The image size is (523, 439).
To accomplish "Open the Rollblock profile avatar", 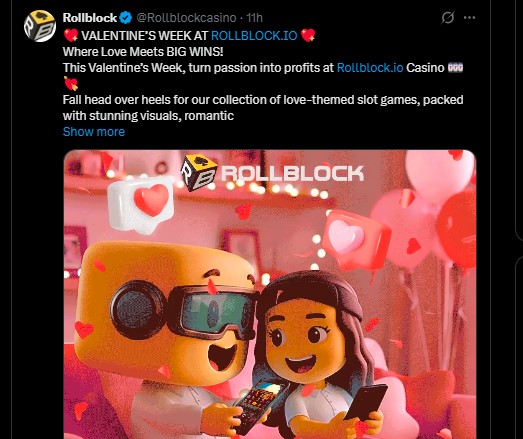I will coord(40,26).
